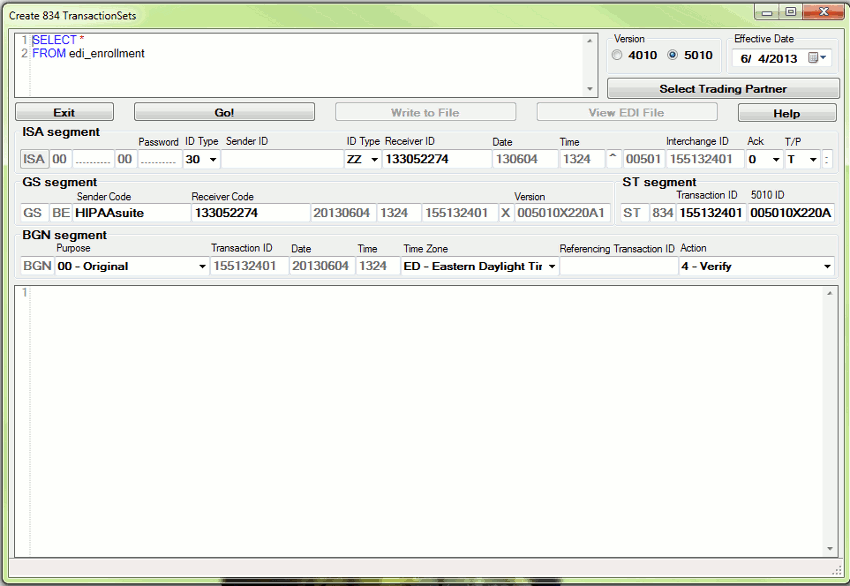Click the GS Sender Code field

(x=131, y=213)
